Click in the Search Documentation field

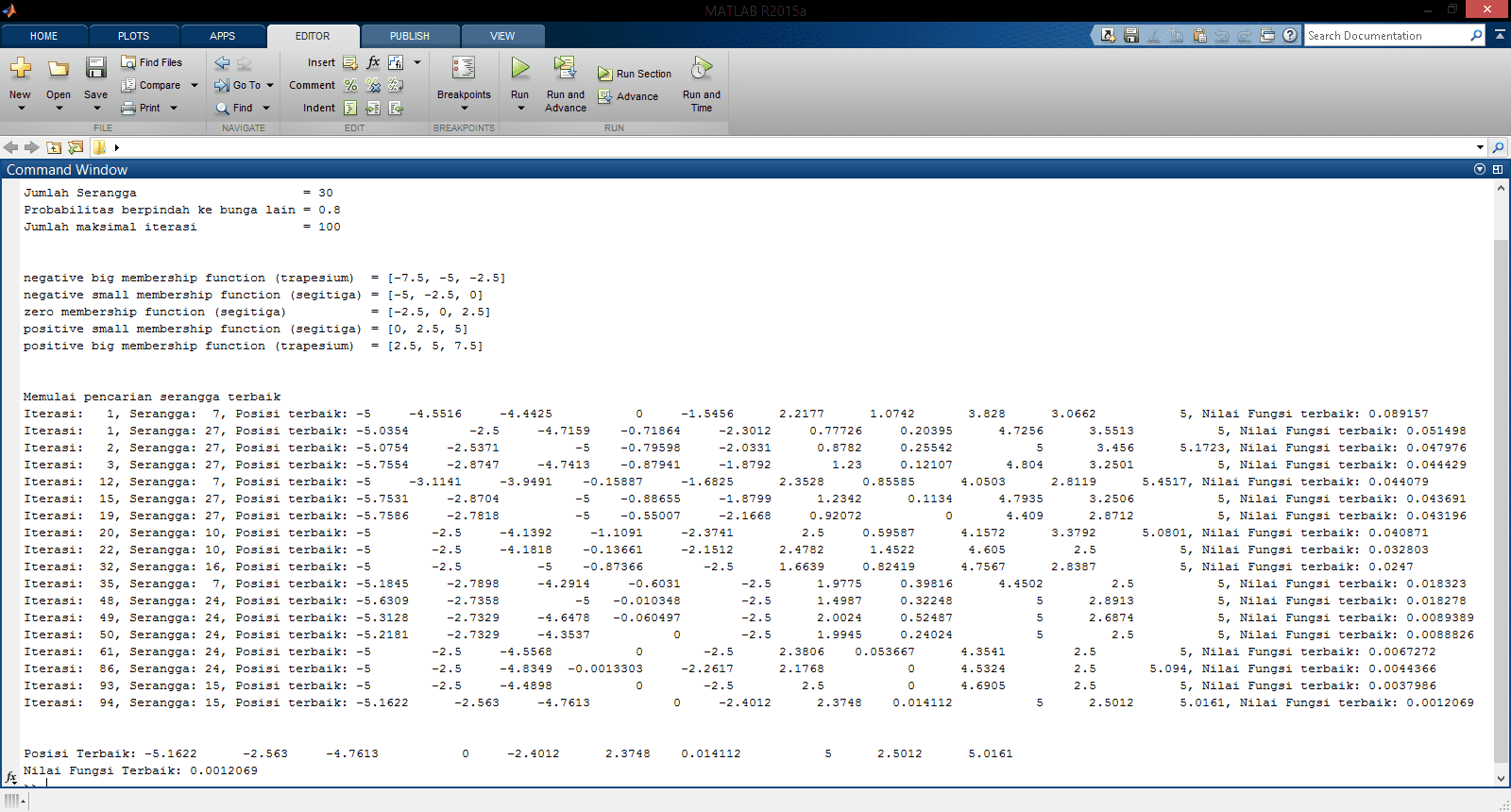[1385, 36]
